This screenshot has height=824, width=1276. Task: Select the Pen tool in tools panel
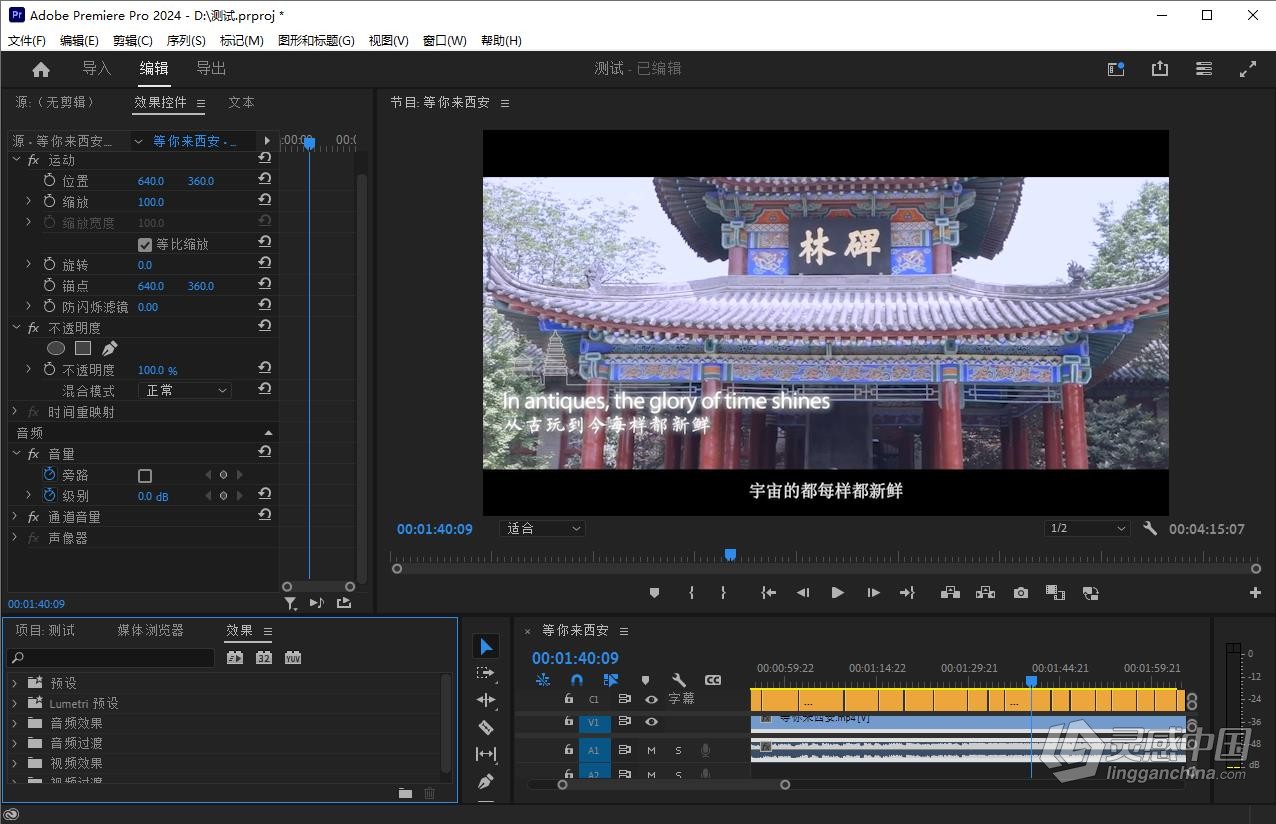pyautogui.click(x=486, y=780)
